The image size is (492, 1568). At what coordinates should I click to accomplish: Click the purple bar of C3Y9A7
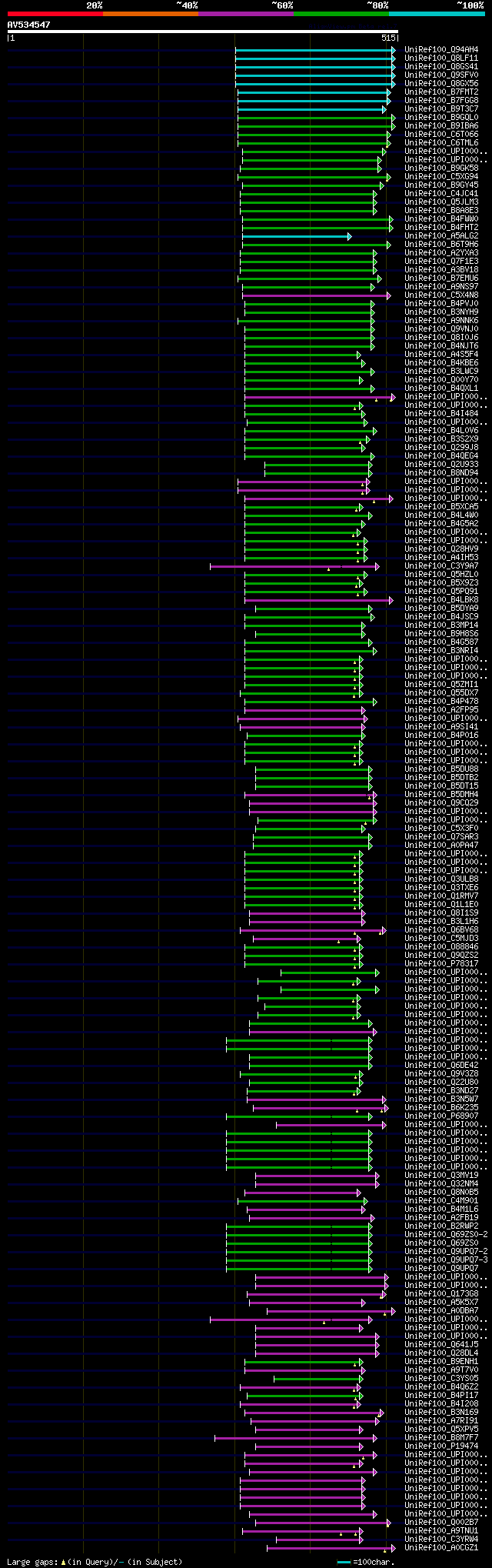point(294,566)
